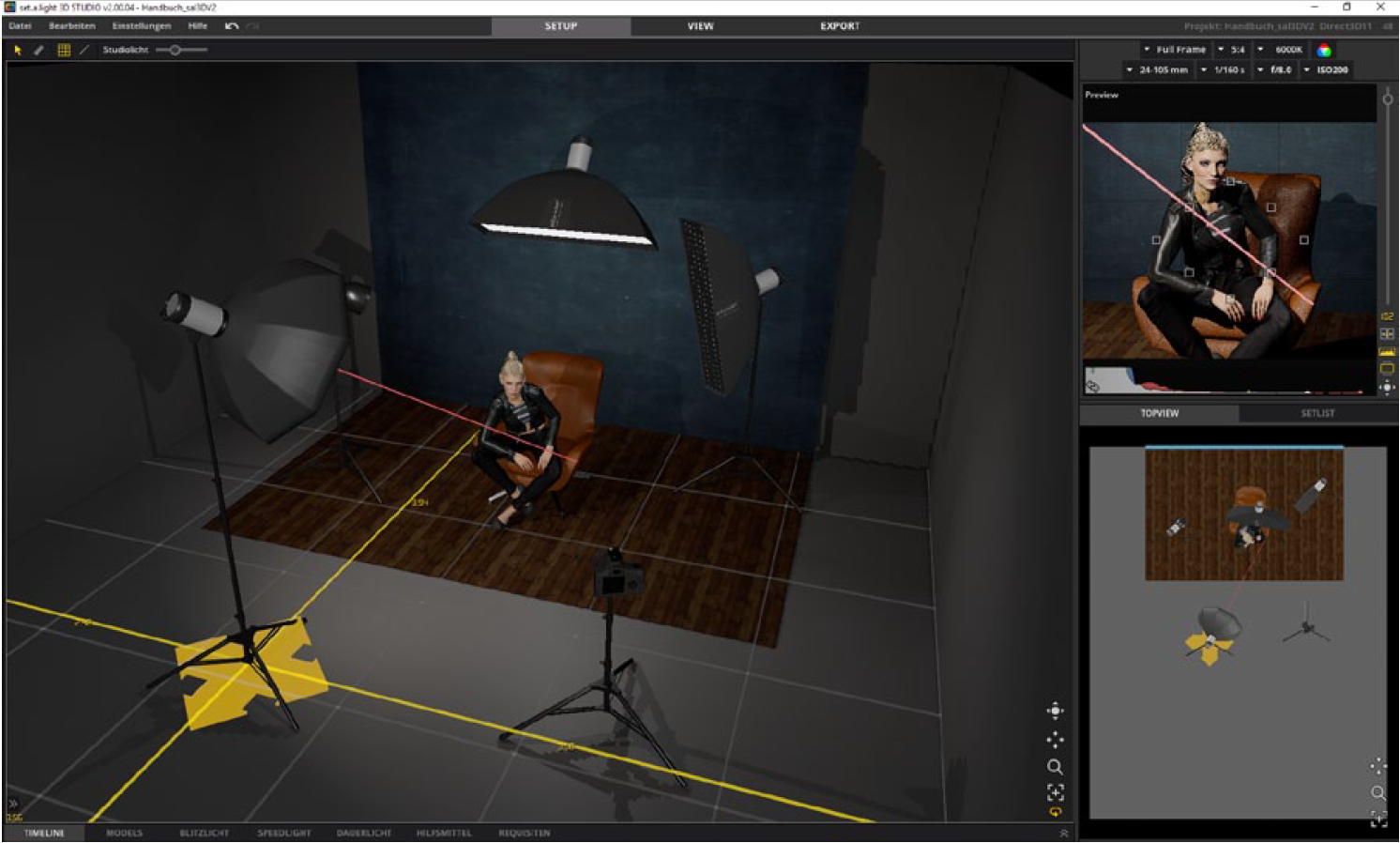
Task: Open the Full Frame sensor dropdown
Action: coord(1175,50)
